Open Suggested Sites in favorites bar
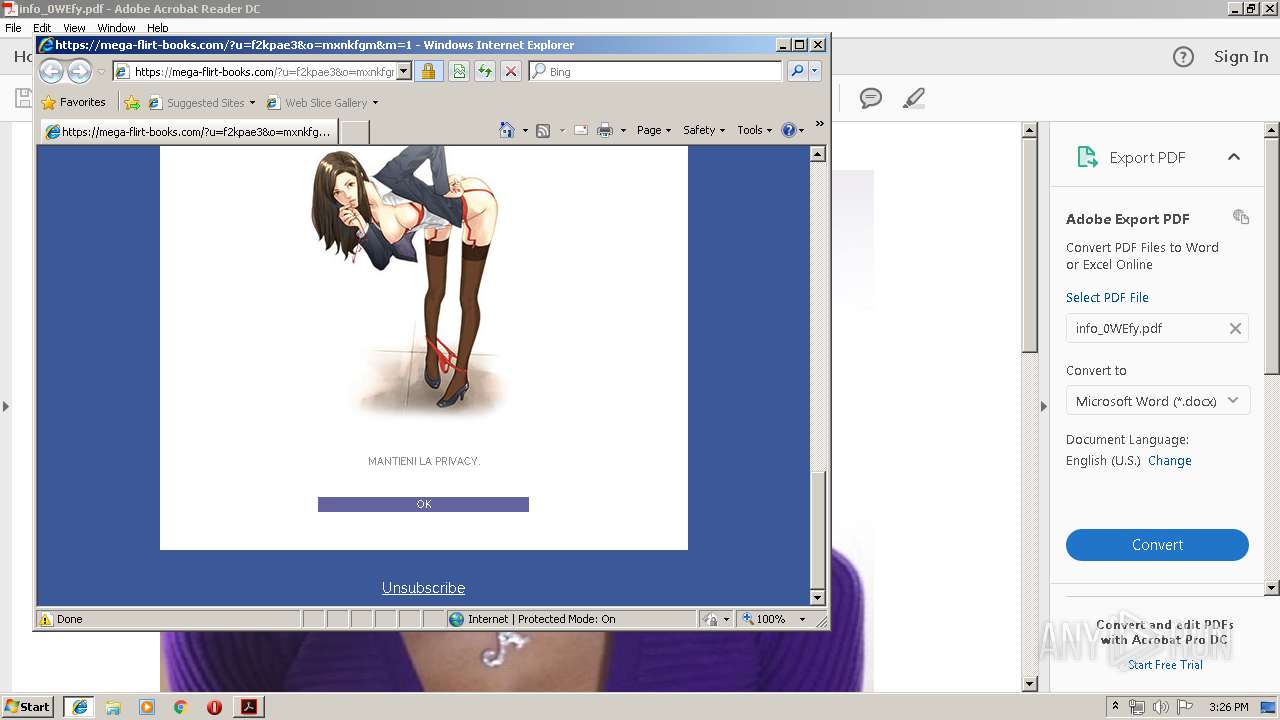1280x720 pixels. pos(201,102)
